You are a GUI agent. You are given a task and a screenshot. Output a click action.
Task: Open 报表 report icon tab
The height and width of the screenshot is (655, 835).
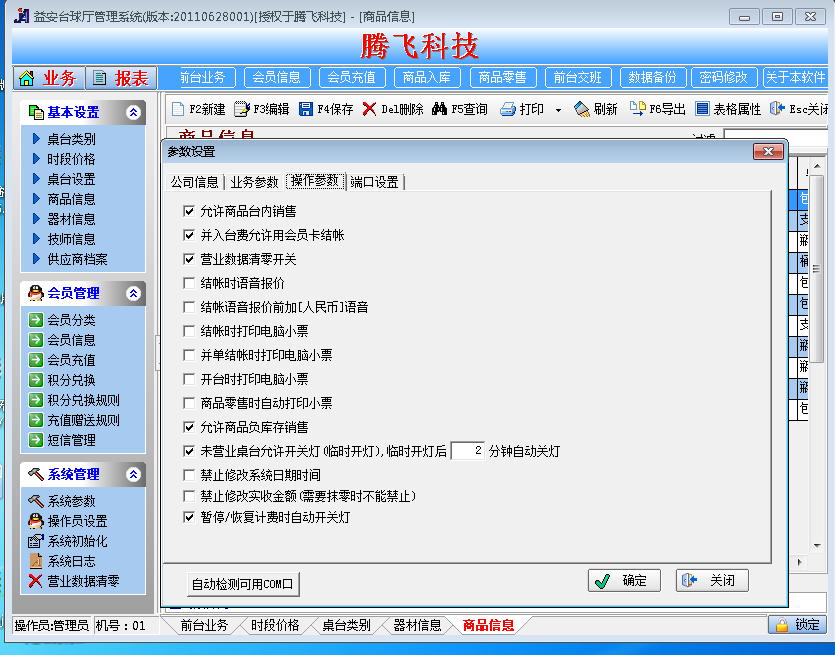pyautogui.click(x=121, y=78)
